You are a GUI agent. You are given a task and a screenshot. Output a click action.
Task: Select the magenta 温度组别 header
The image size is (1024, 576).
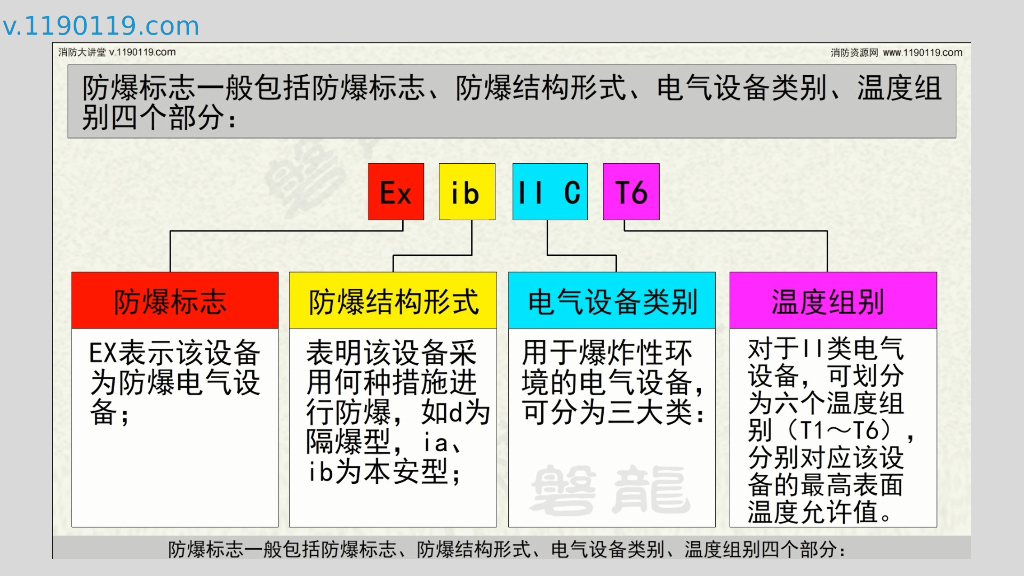(833, 300)
